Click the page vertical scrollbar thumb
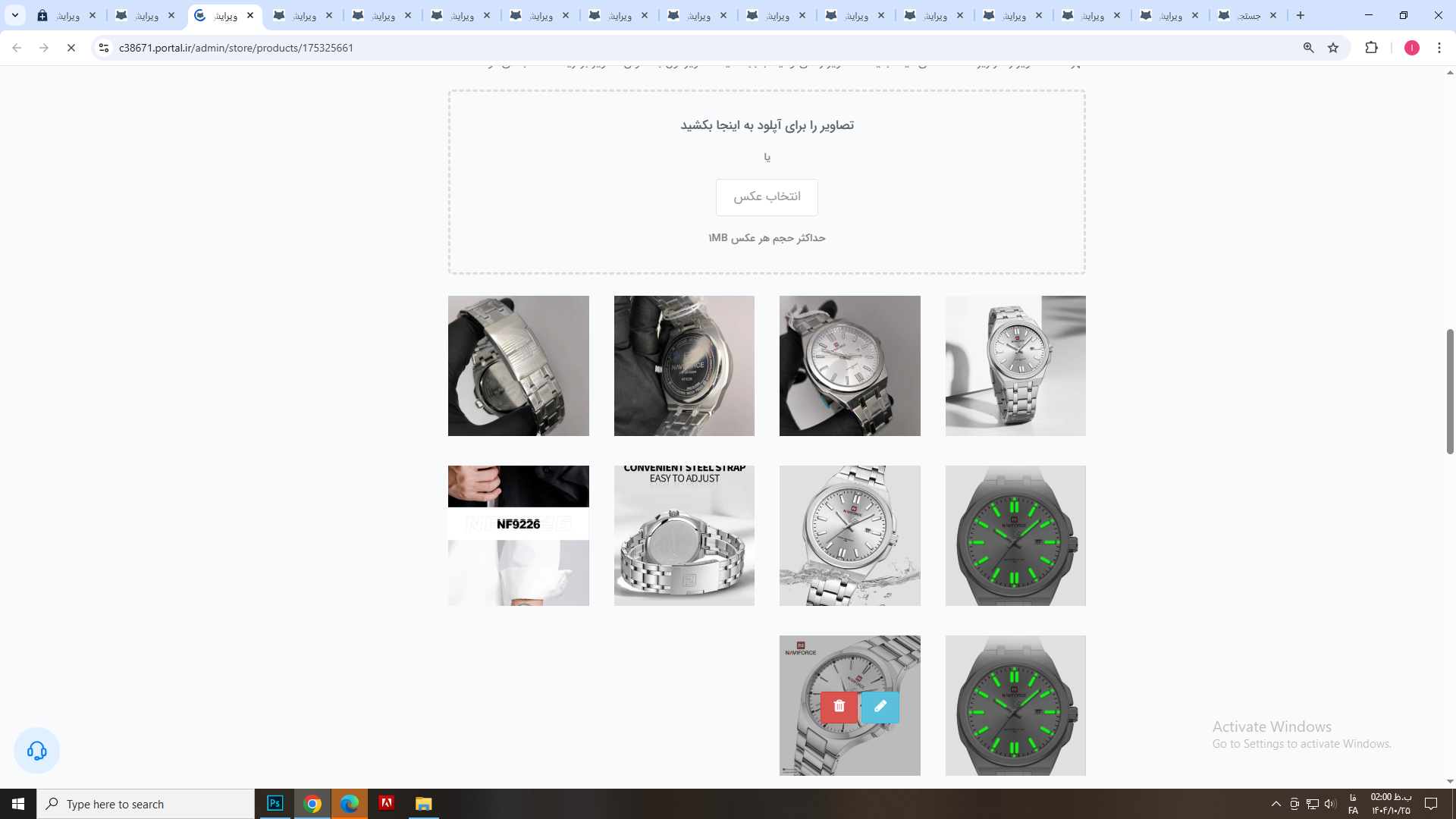Image resolution: width=1456 pixels, height=819 pixels. point(1450,391)
